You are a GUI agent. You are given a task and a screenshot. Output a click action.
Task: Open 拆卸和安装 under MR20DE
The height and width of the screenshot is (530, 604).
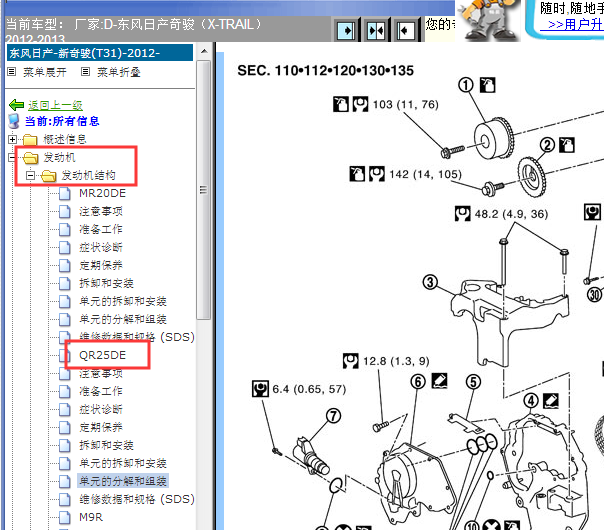click(x=106, y=283)
